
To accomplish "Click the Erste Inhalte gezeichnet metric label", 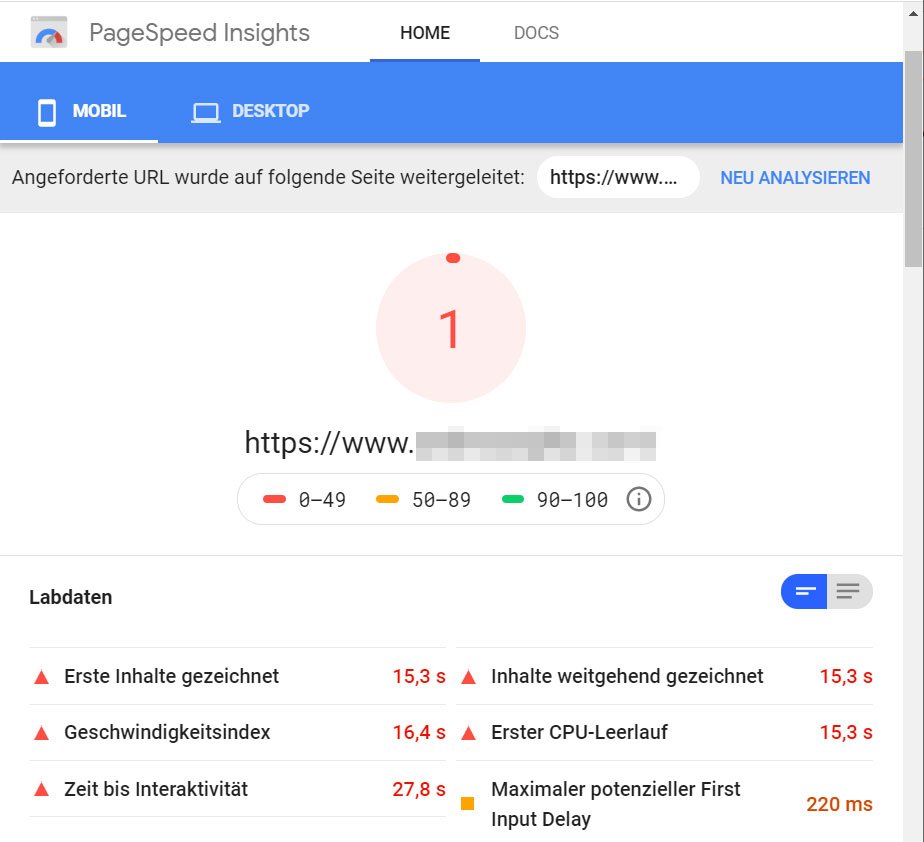I will pos(171,676).
